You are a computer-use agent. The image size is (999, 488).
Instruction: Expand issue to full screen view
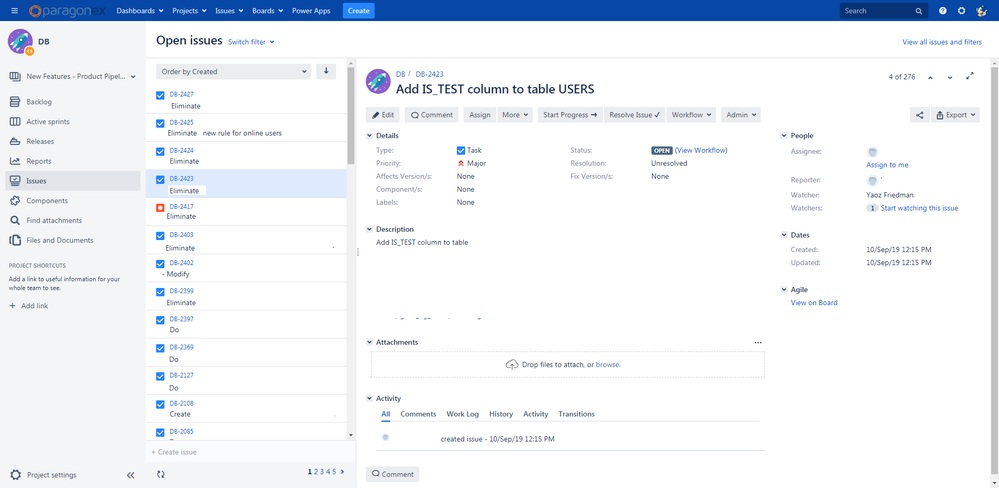coord(970,76)
